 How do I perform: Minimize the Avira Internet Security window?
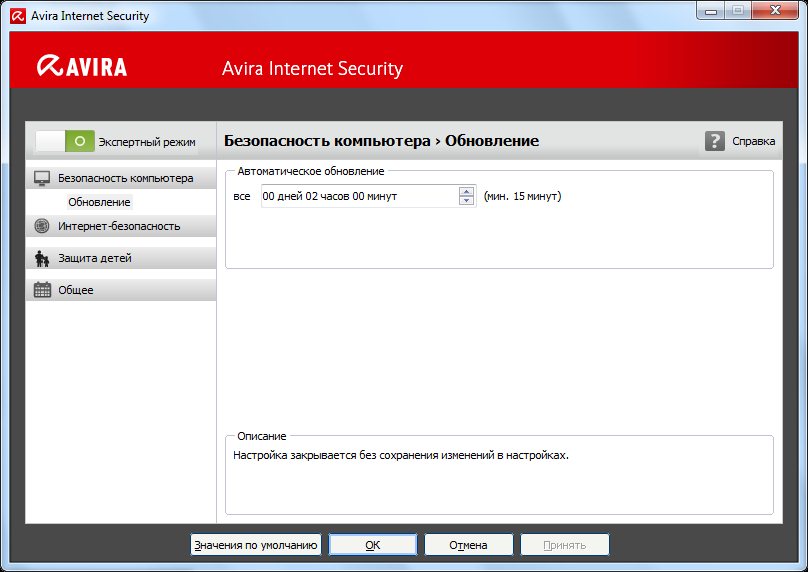(x=713, y=12)
